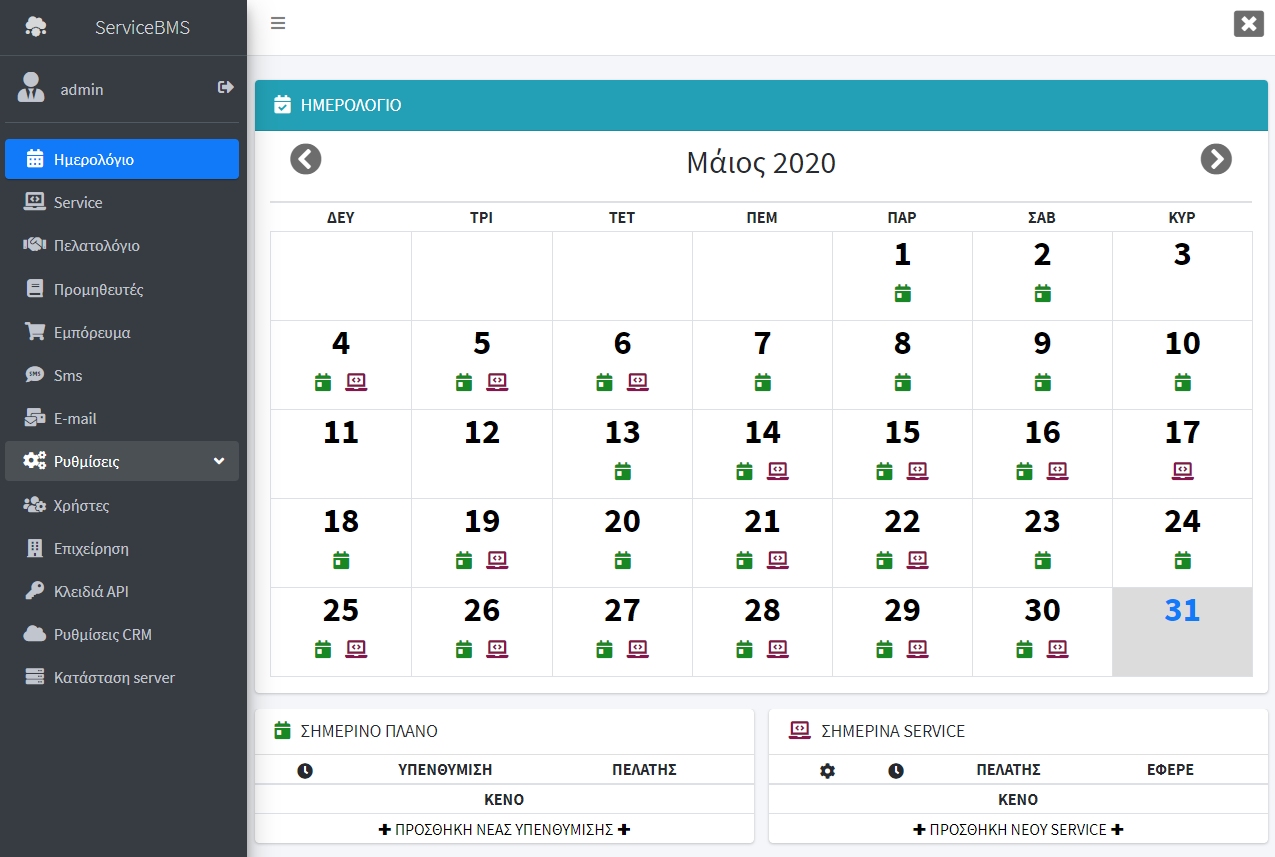Select the highlighted day 31 cell
Image resolution: width=1275 pixels, height=857 pixels.
point(1182,631)
